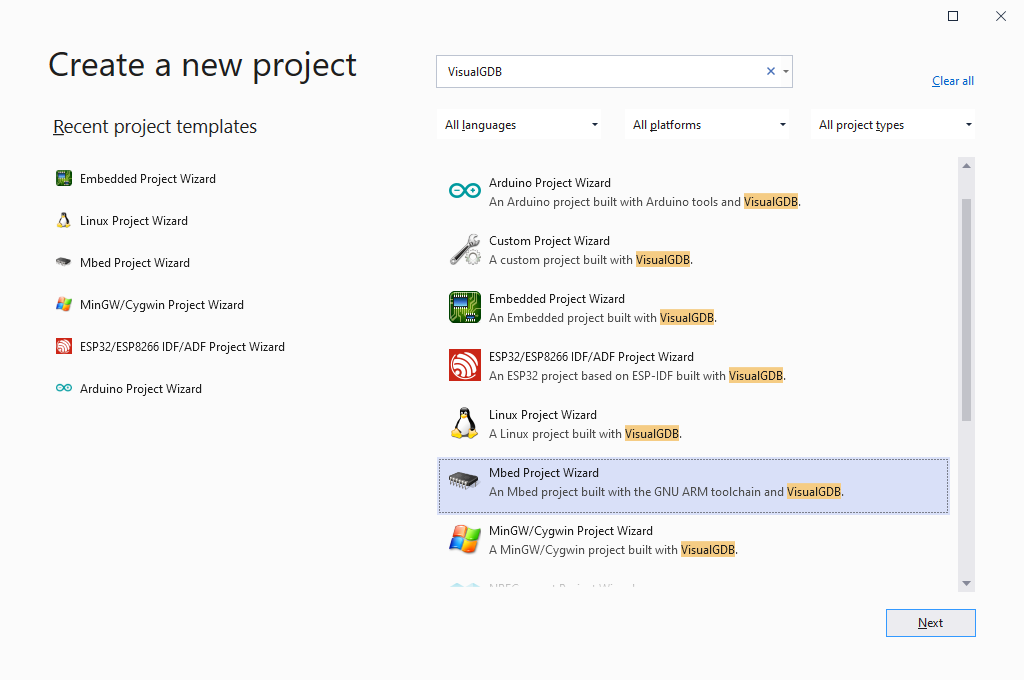Screen dimensions: 1024x680
Task: Select Arduino Project Wizard from recent templates
Action: (140, 389)
